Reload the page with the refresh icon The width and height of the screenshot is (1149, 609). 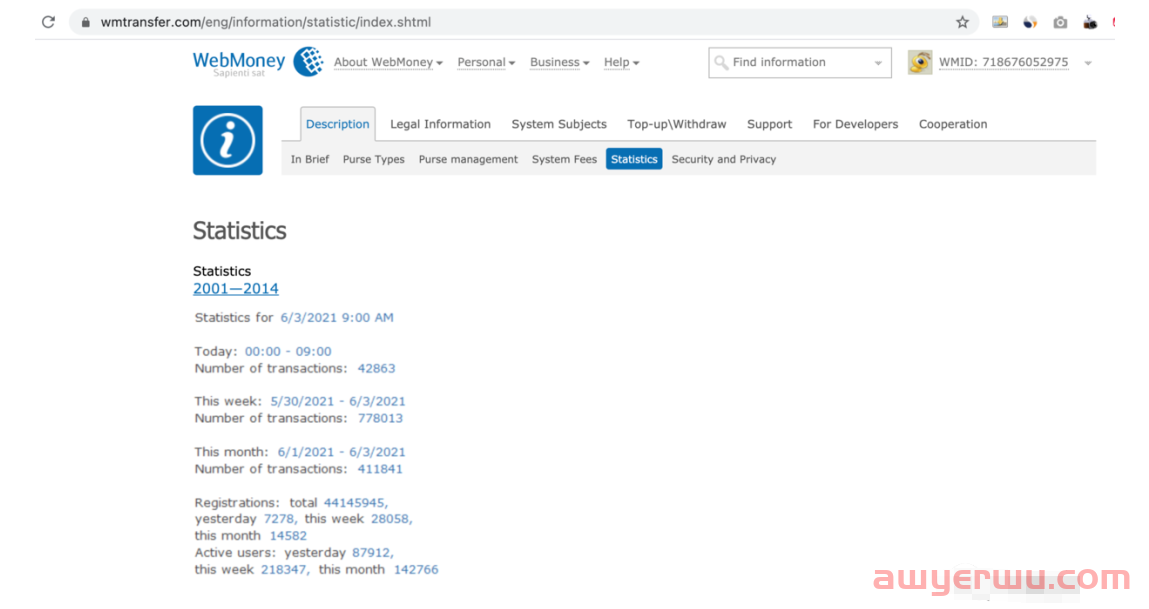[x=48, y=22]
